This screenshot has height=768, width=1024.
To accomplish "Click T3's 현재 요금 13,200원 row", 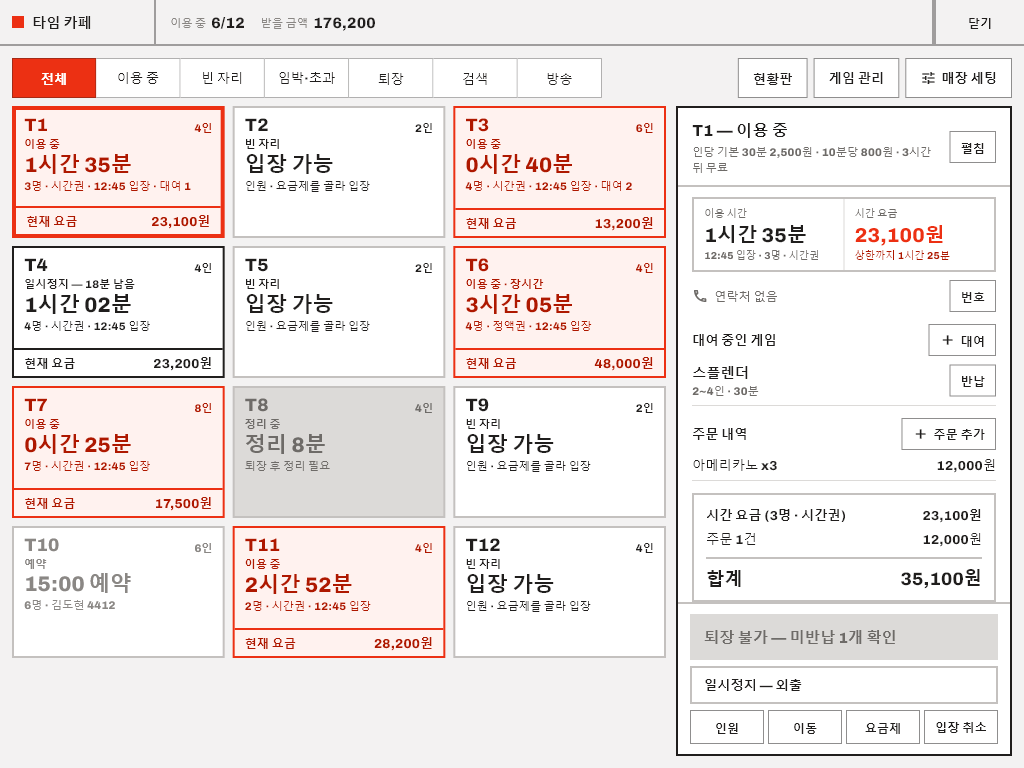I will coord(560,223).
